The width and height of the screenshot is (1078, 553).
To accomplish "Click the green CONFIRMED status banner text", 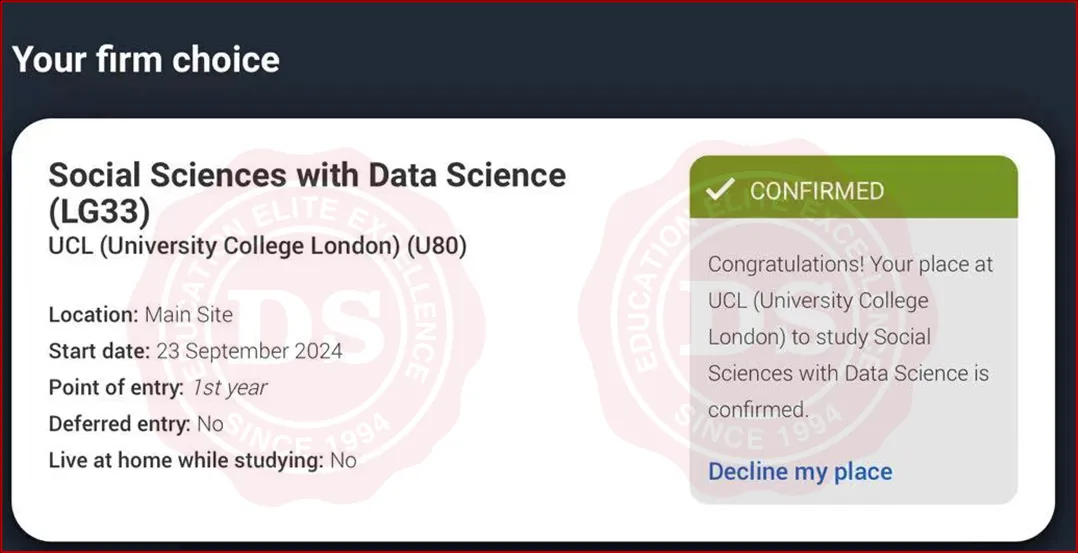I will click(817, 190).
